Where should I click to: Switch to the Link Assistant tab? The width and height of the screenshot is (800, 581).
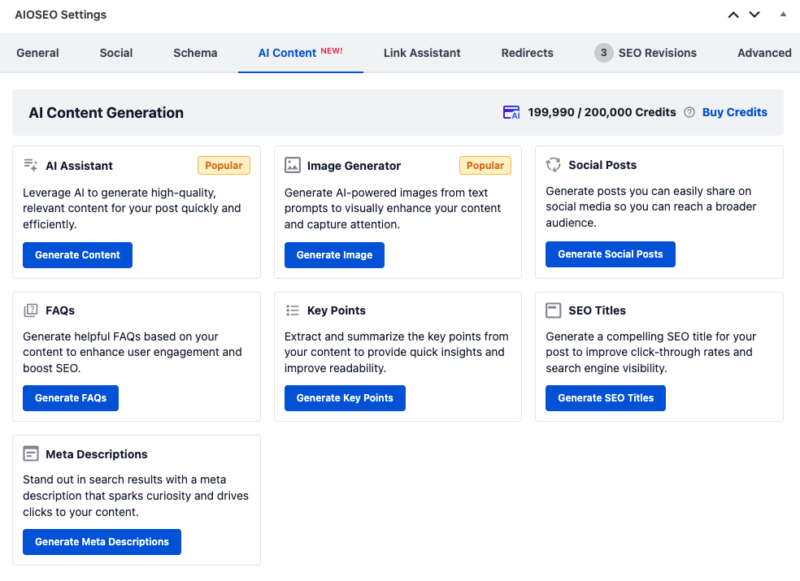(421, 52)
